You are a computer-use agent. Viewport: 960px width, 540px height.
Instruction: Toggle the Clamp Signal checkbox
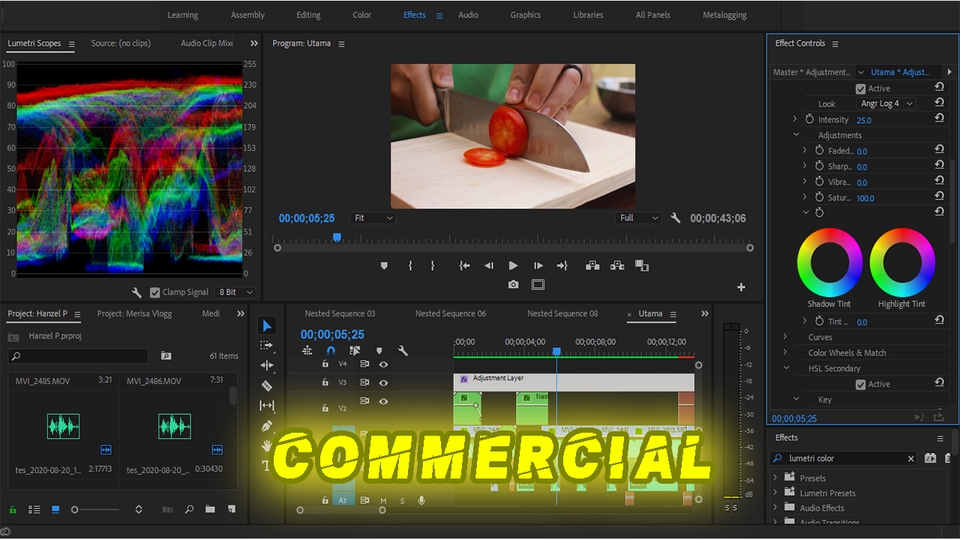(x=155, y=292)
